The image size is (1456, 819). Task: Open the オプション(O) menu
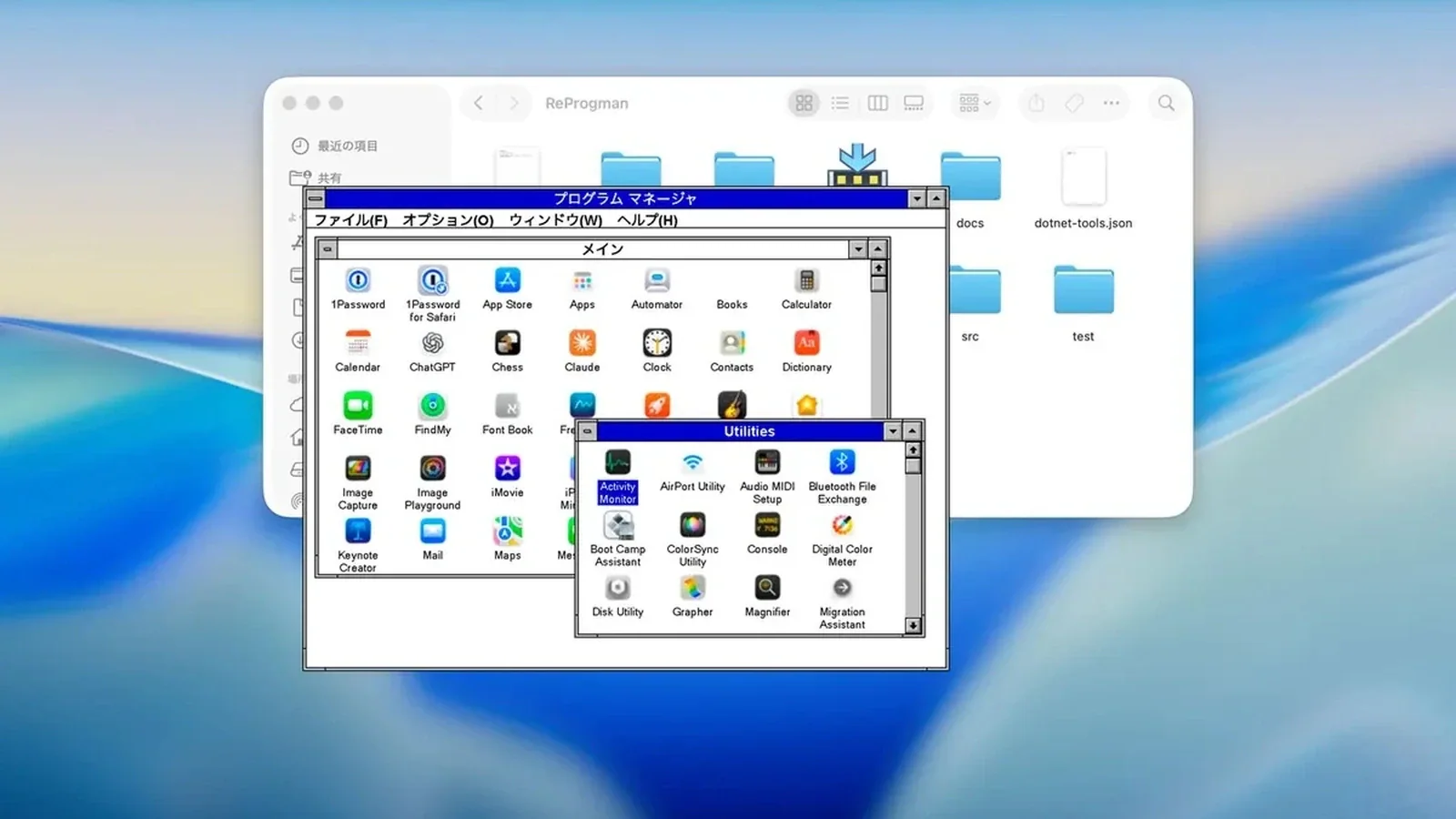click(448, 219)
